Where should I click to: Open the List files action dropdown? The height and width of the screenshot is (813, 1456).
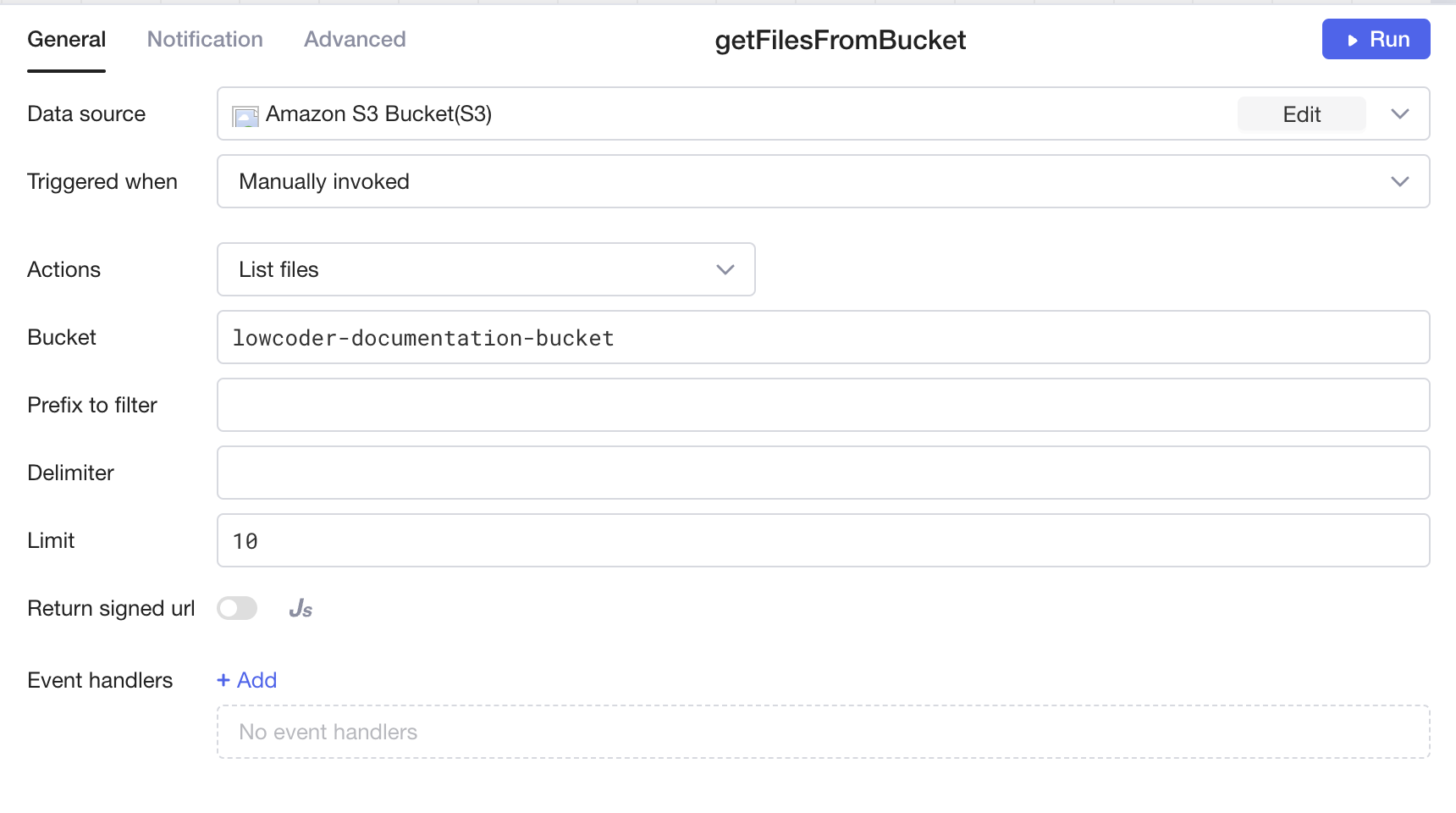(474, 269)
